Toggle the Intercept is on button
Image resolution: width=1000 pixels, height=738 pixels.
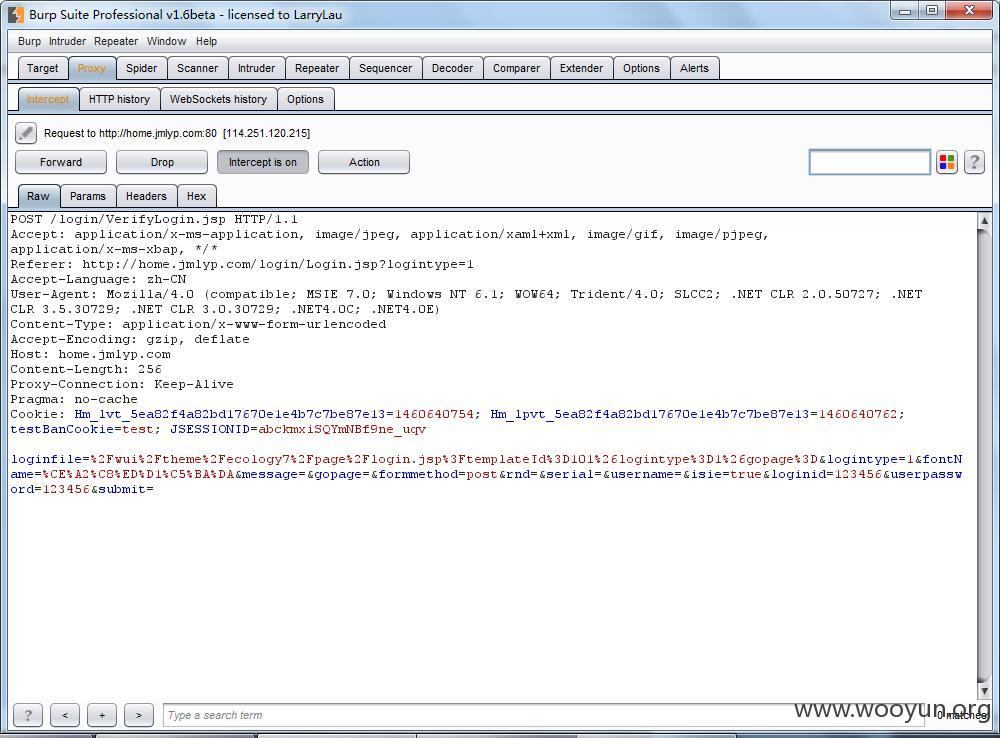tap(263, 162)
